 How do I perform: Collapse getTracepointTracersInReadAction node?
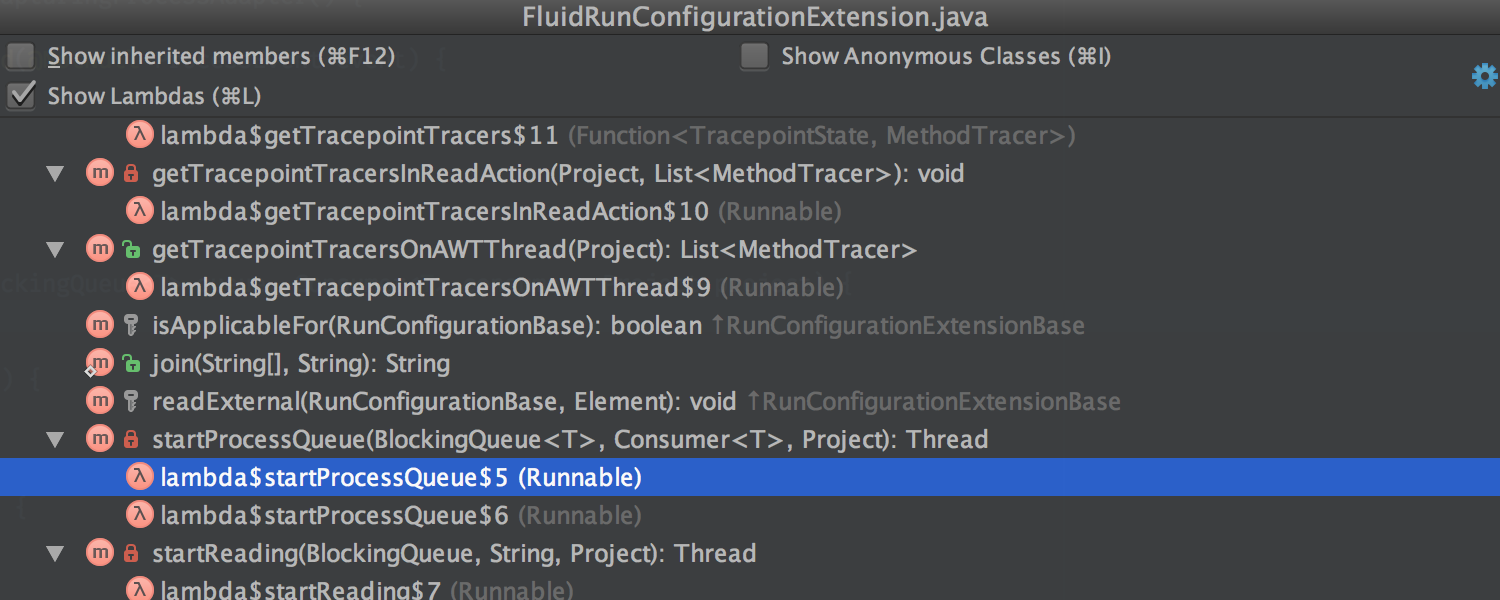pyautogui.click(x=56, y=174)
